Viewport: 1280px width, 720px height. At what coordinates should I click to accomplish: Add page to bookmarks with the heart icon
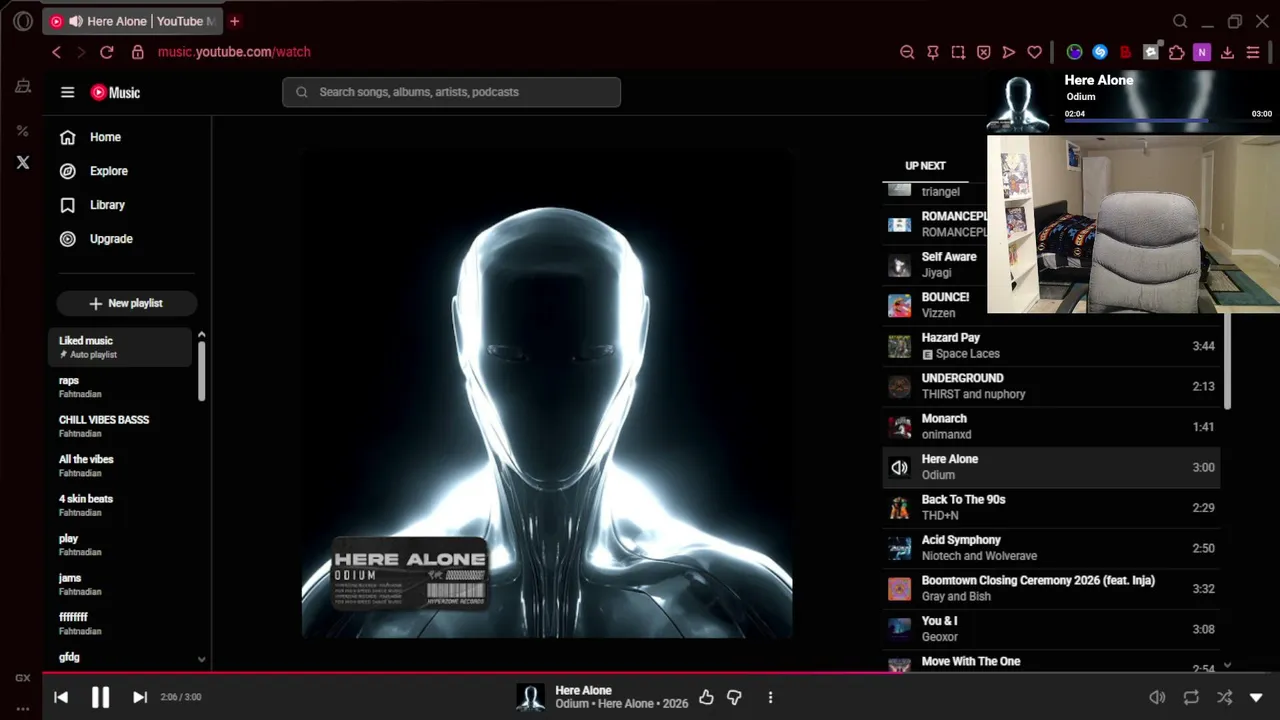(x=1035, y=52)
